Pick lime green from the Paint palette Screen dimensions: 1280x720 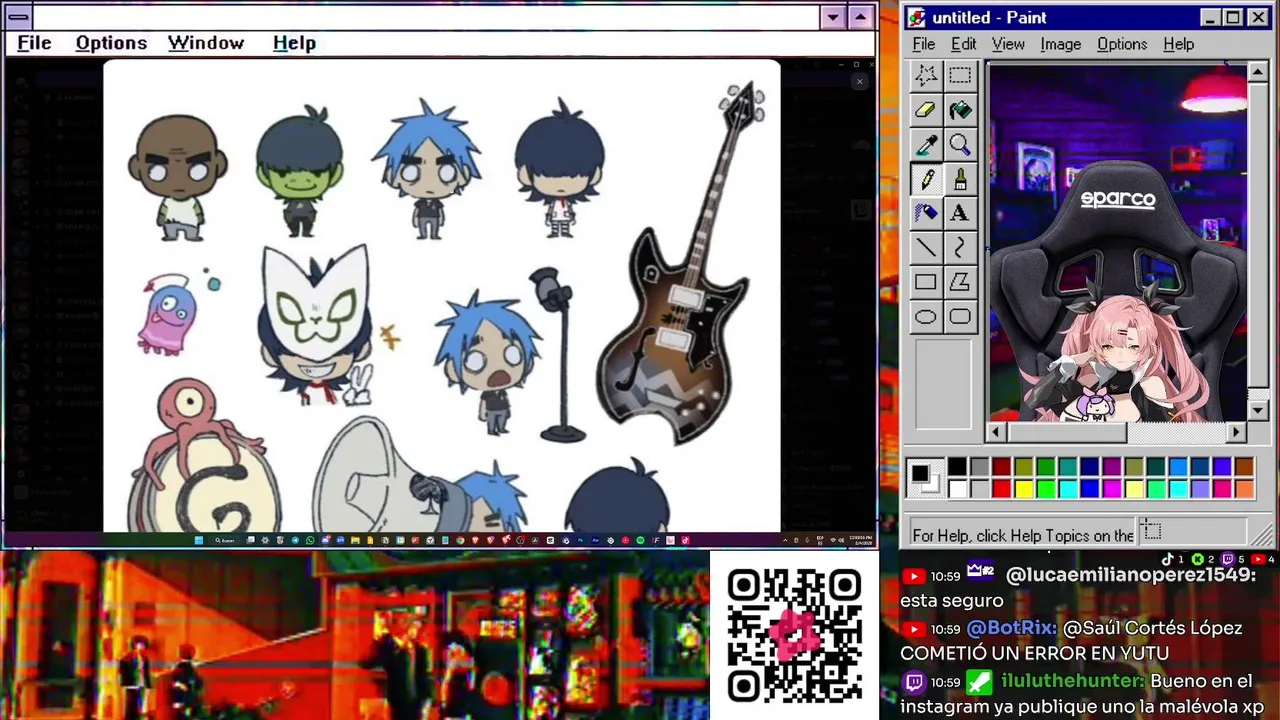click(x=1045, y=488)
